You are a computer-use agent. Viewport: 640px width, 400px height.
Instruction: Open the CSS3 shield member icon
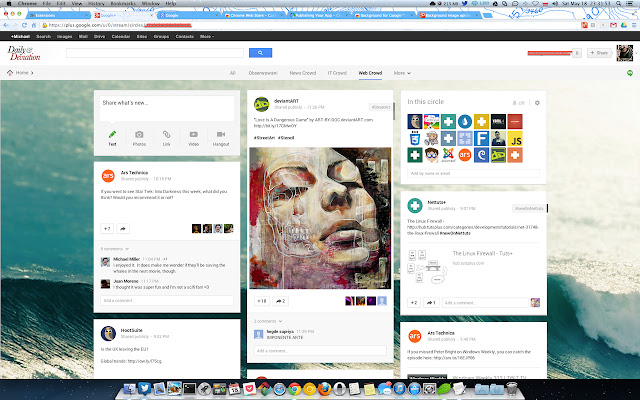[x=415, y=138]
